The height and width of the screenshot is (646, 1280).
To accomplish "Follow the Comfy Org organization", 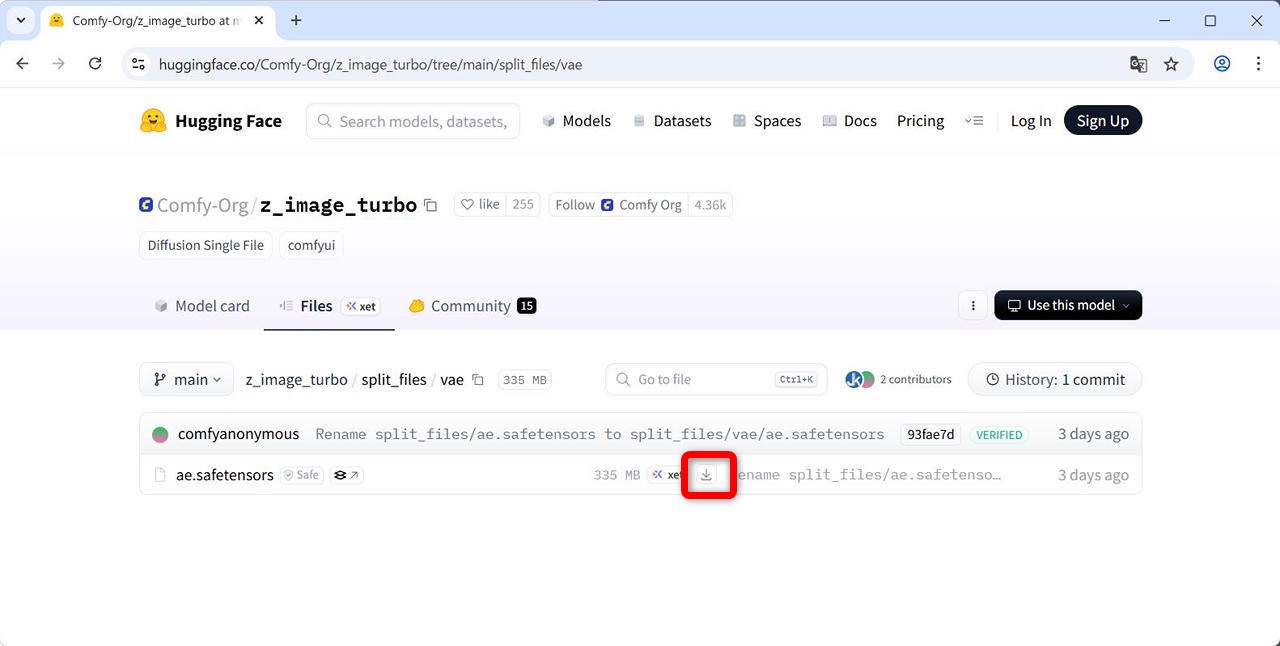I will pyautogui.click(x=575, y=205).
